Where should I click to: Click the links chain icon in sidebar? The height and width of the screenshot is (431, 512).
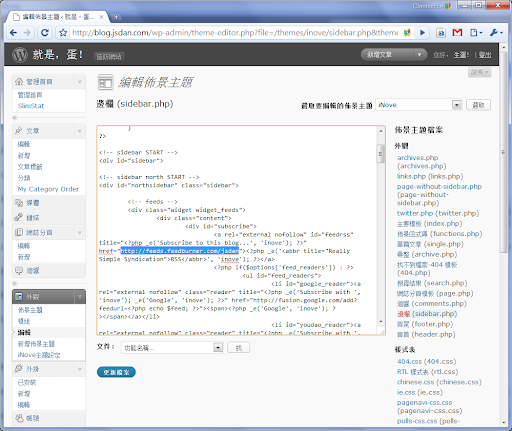coord(19,217)
